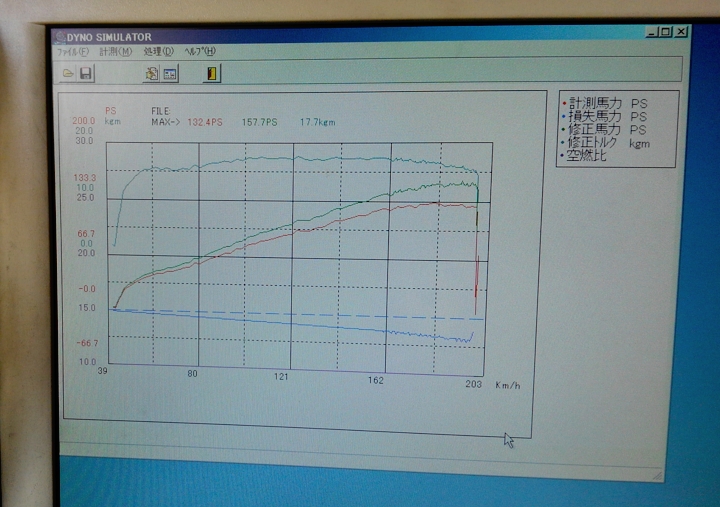This screenshot has height=507, width=720.
Task: Click the open file folder icon
Action: tap(69, 73)
